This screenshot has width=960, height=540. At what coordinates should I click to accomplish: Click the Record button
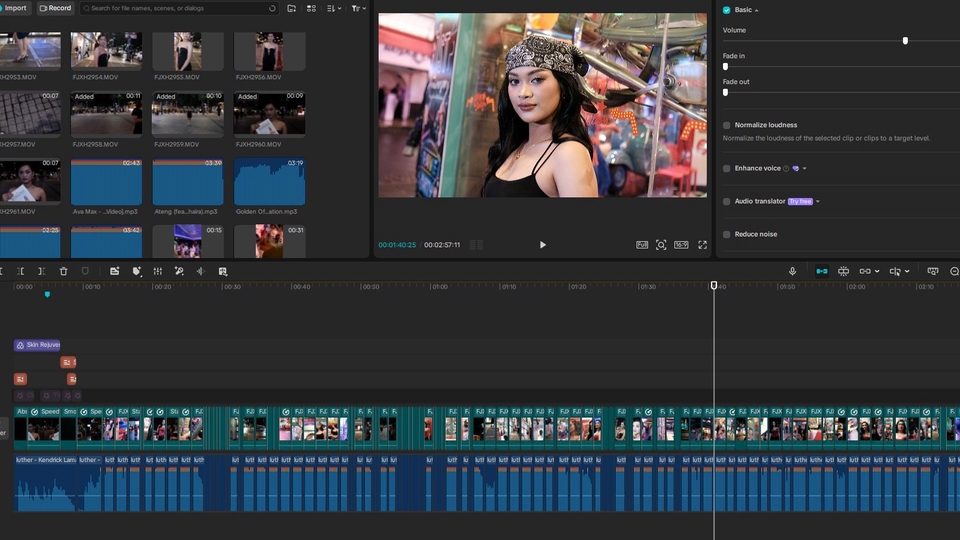[56, 8]
